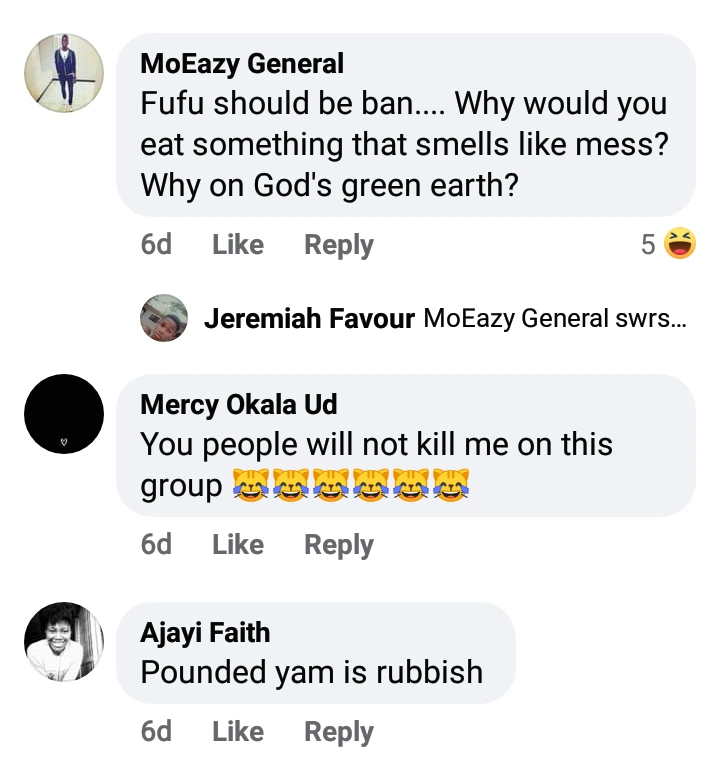720x757 pixels.
Task: Like Ajayi Faith's pounded yam comment
Action: pos(238,731)
